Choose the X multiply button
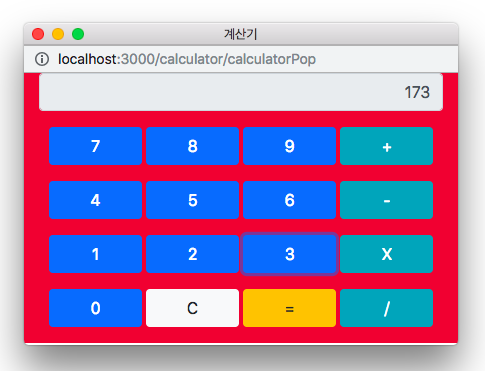The height and width of the screenshot is (371, 485). 386,254
